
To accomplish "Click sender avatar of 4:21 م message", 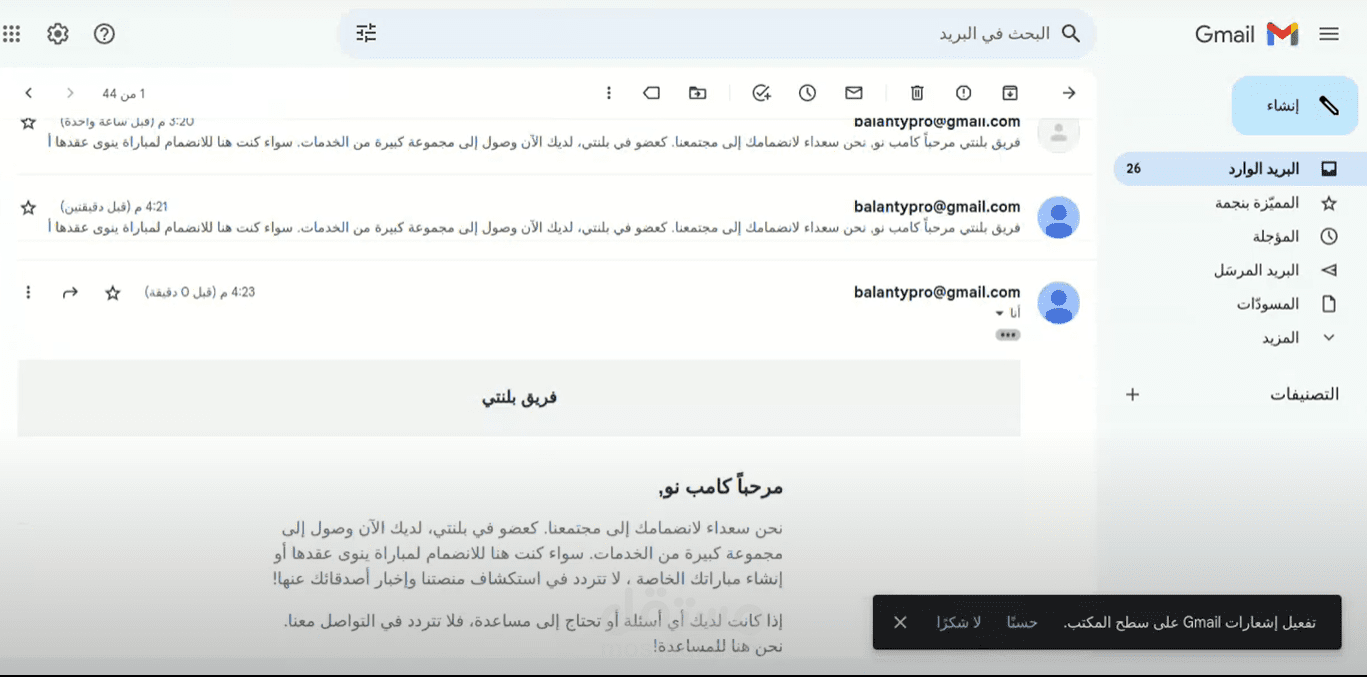I will pos(1058,217).
